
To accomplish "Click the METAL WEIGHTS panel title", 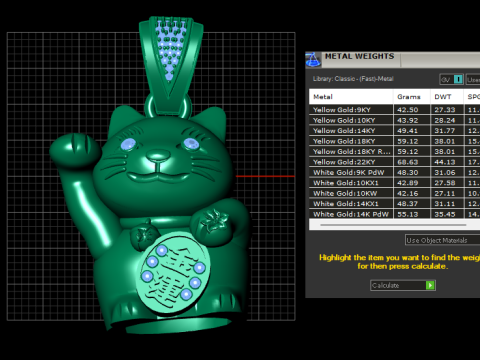I will [x=359, y=56].
